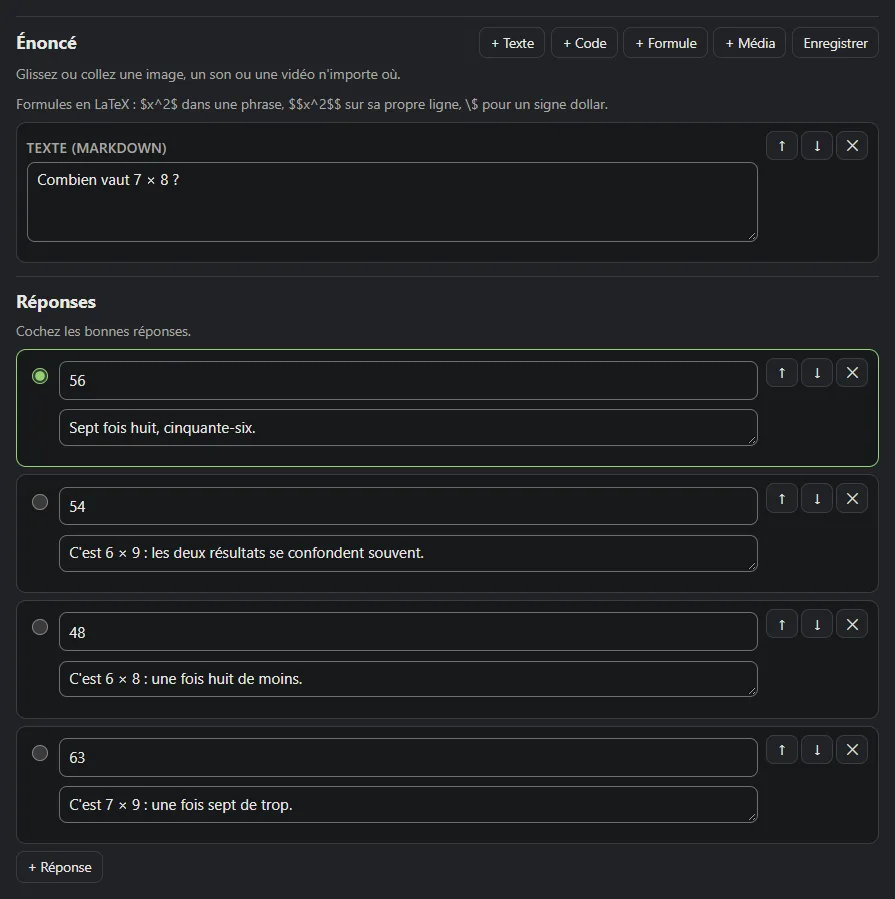This screenshot has height=899, width=895.
Task: Move answer 54 up
Action: pos(781,499)
